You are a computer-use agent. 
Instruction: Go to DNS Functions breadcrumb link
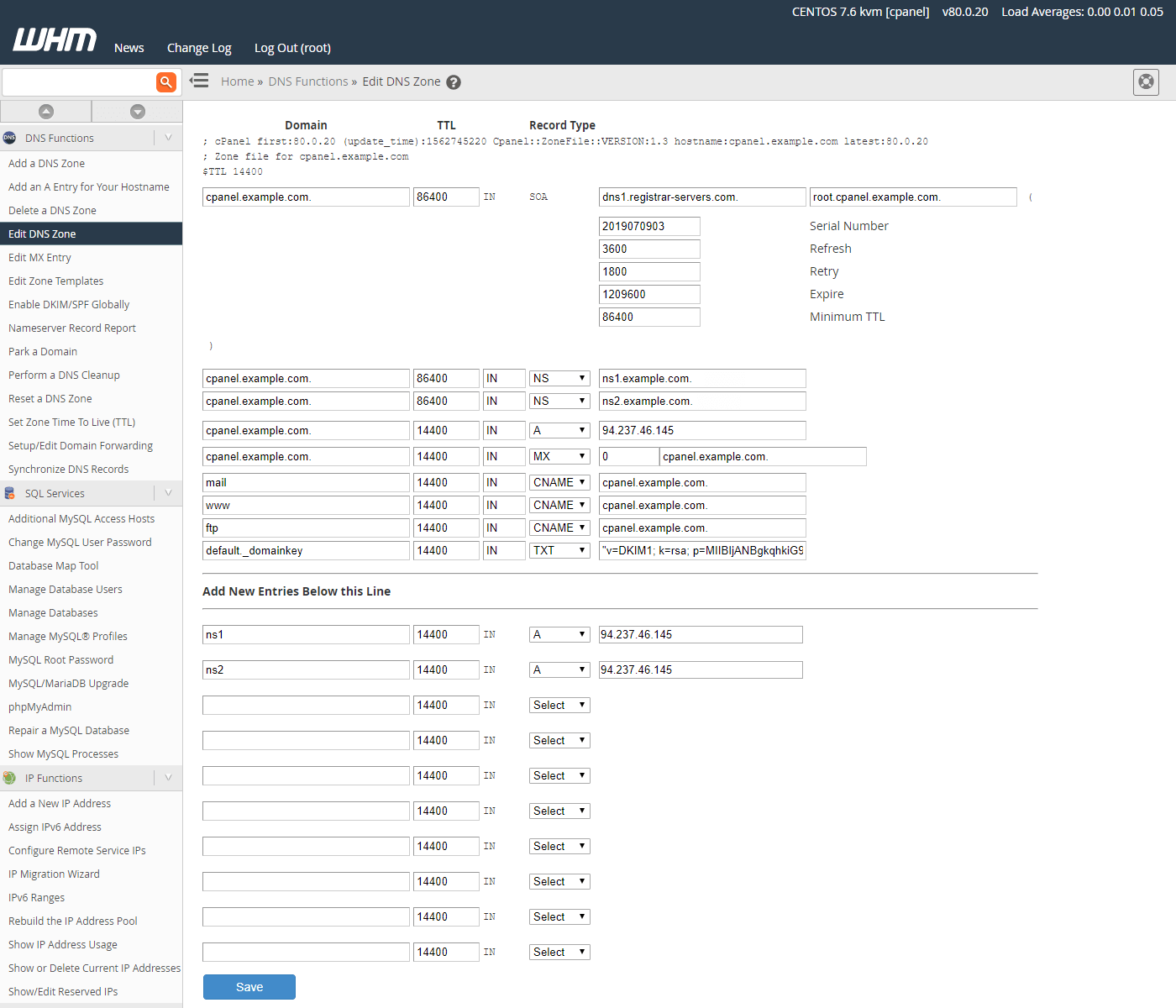coord(308,81)
